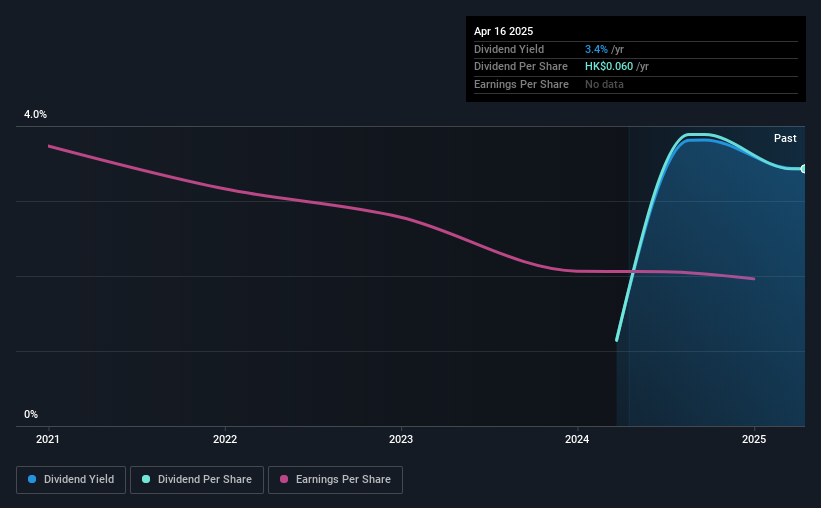
Task: Click the Apr 16 2025 tooltip date
Action: pyautogui.click(x=504, y=31)
